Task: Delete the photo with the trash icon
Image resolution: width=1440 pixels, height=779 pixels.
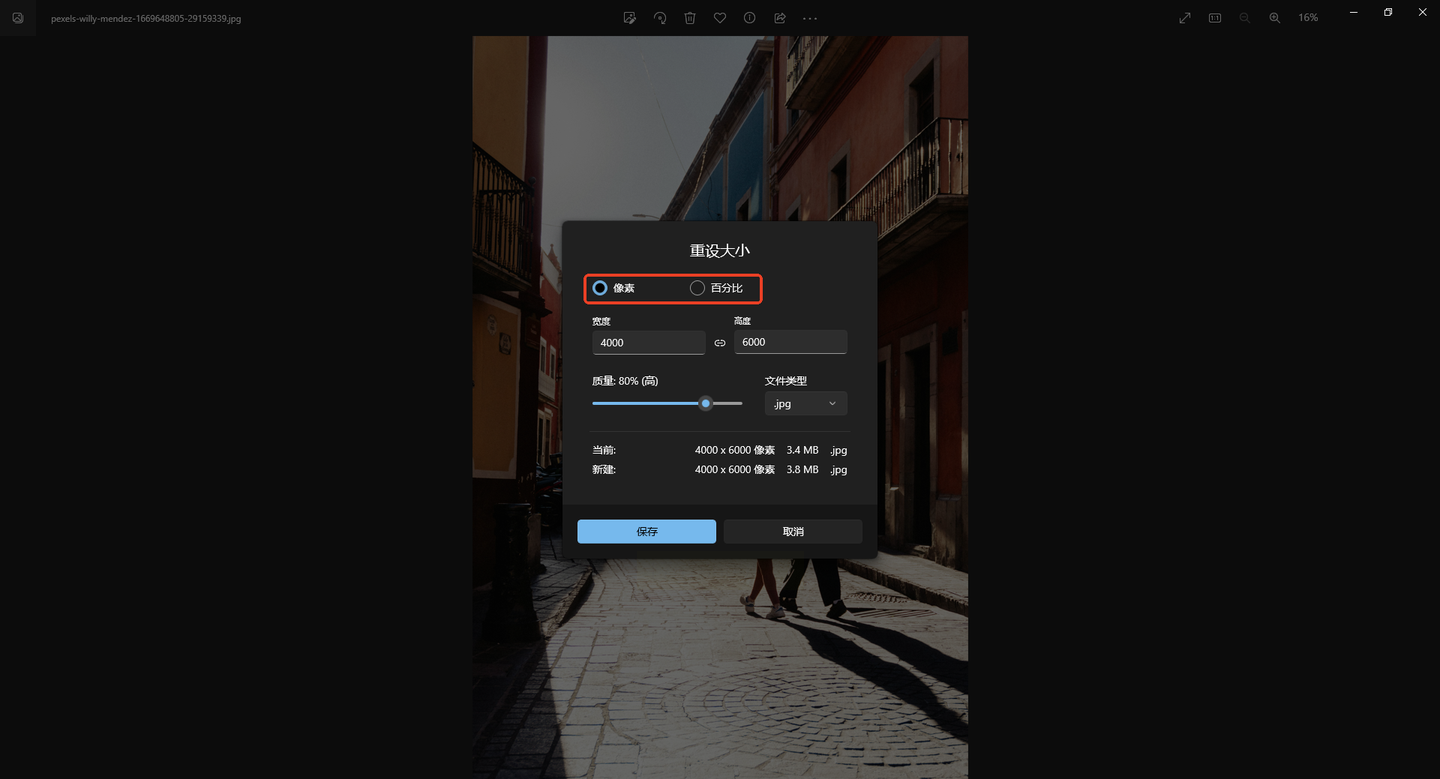Action: (x=690, y=18)
